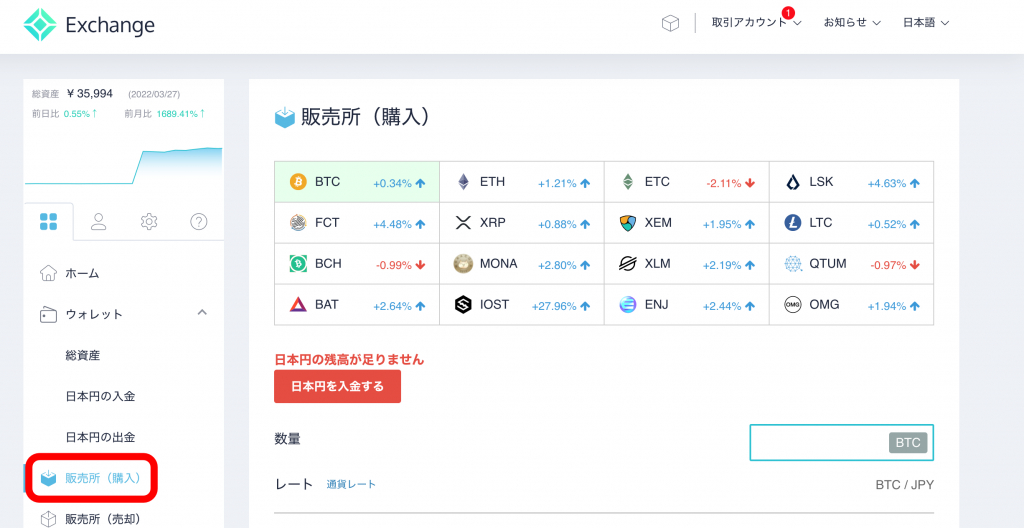Image resolution: width=1024 pixels, height=528 pixels.
Task: Open the お知らせ dropdown
Action: pos(852,23)
